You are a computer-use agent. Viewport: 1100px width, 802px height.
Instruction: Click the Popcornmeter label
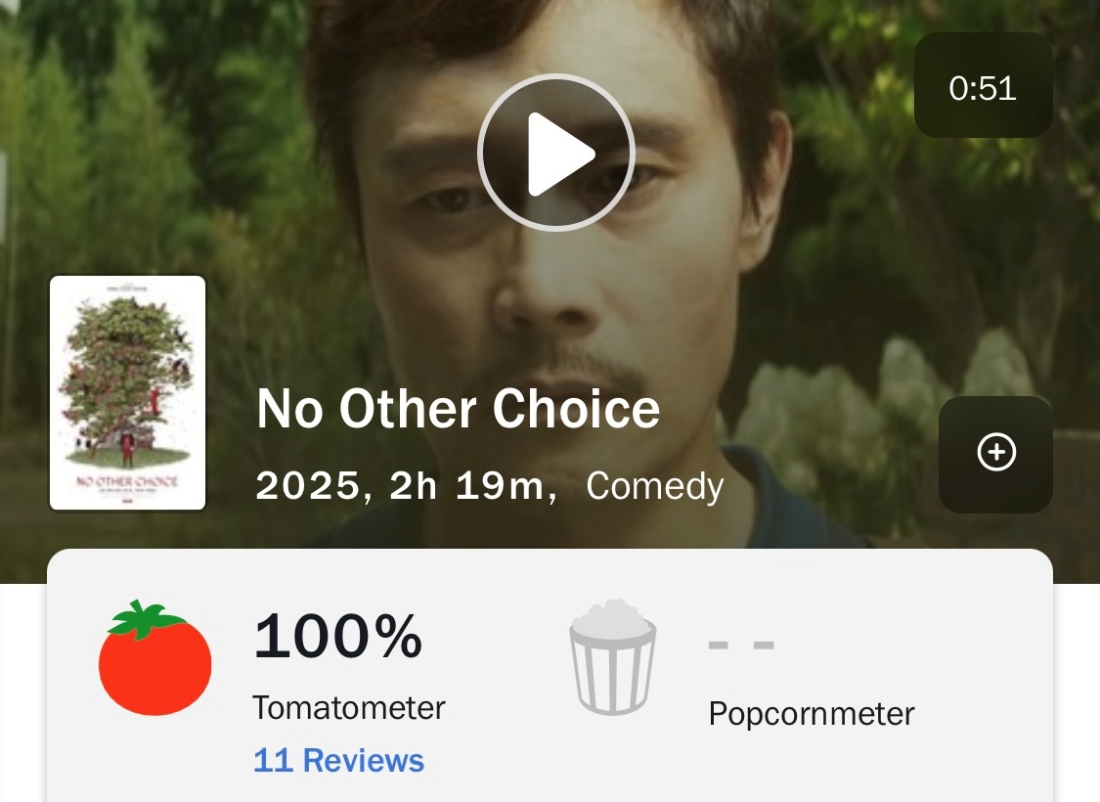[x=811, y=714]
